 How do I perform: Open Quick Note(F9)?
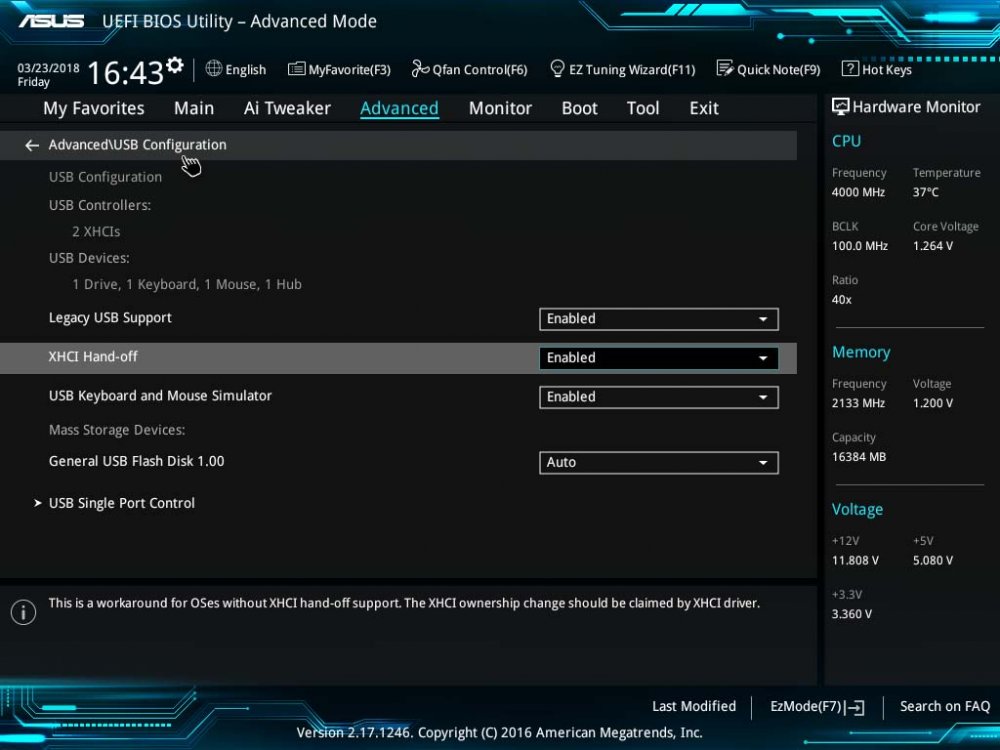(768, 69)
